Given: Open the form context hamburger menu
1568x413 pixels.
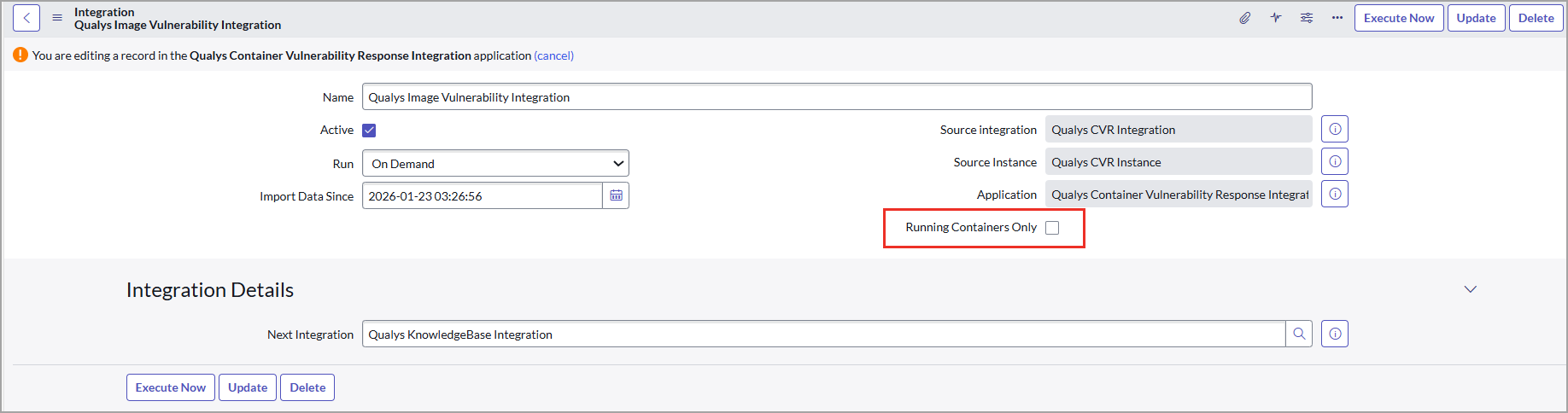Looking at the screenshot, I should coord(57,18).
